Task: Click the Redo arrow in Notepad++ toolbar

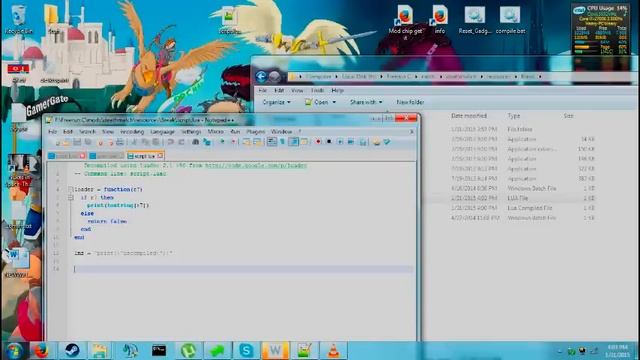Action: pyautogui.click(x=181, y=142)
